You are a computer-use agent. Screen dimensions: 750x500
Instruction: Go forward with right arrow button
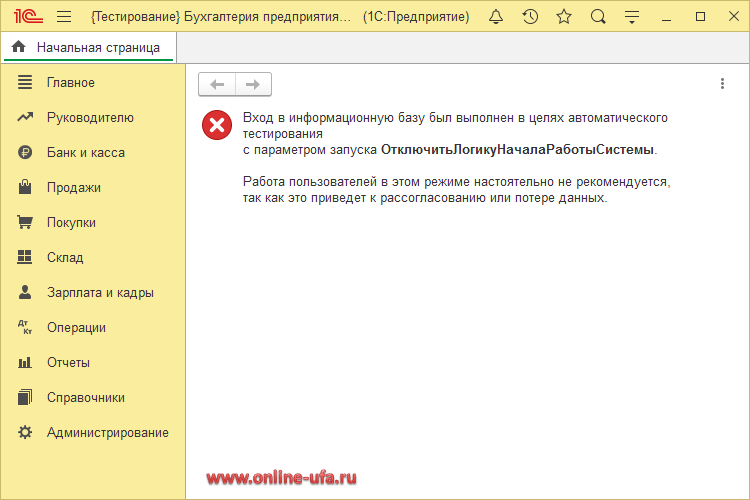click(x=253, y=85)
